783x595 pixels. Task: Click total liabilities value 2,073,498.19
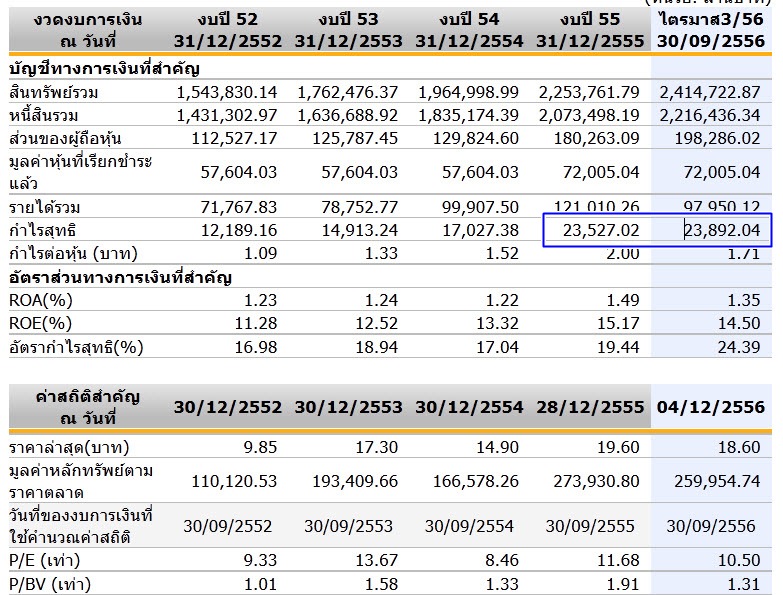coord(589,115)
